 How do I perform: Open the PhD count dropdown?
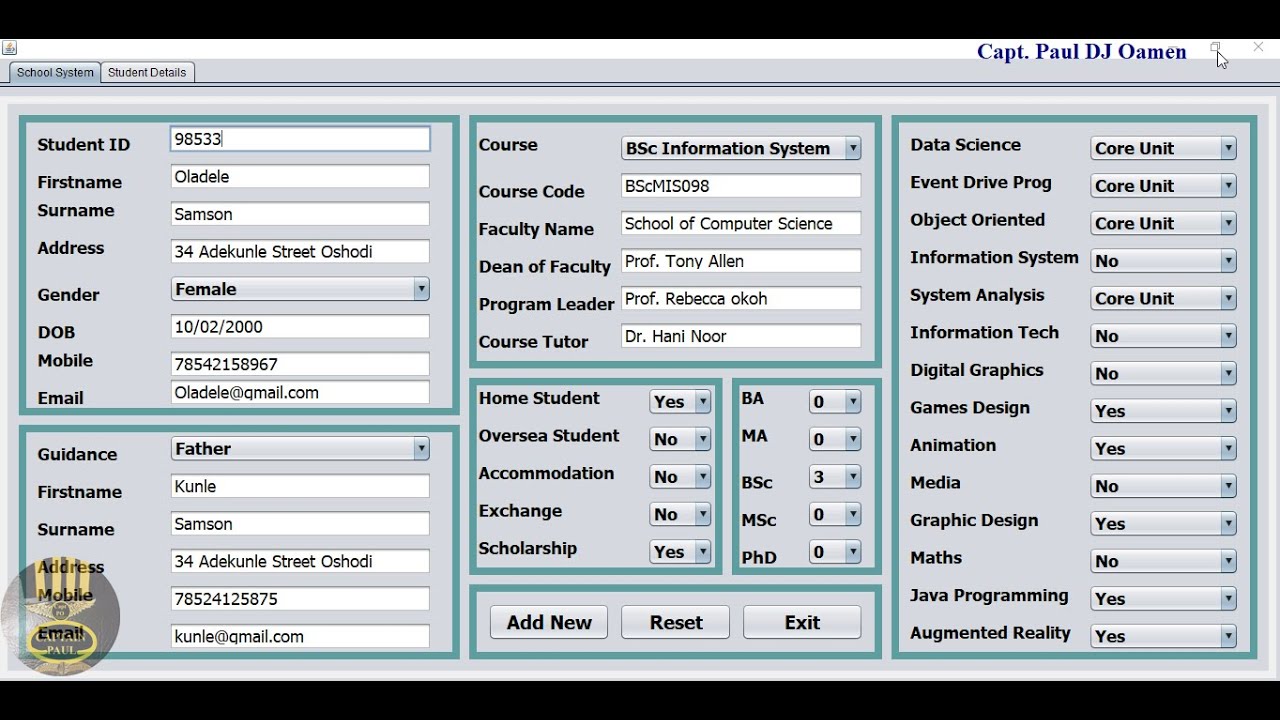(x=835, y=552)
